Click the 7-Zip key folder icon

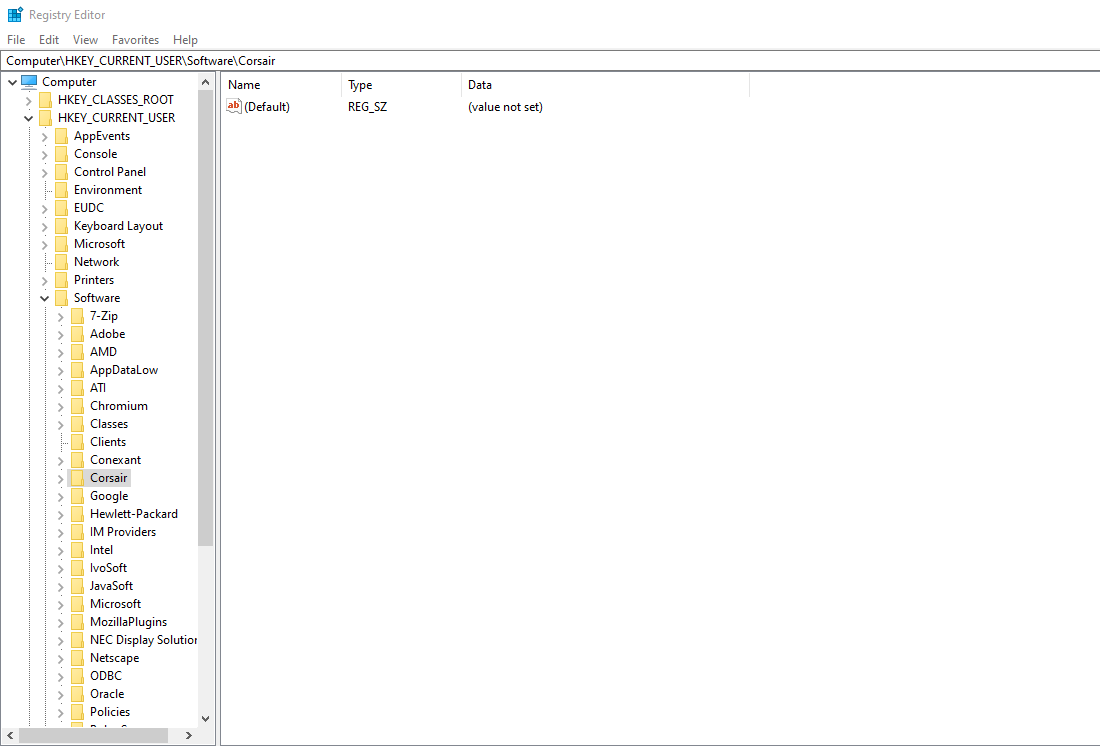coord(79,315)
